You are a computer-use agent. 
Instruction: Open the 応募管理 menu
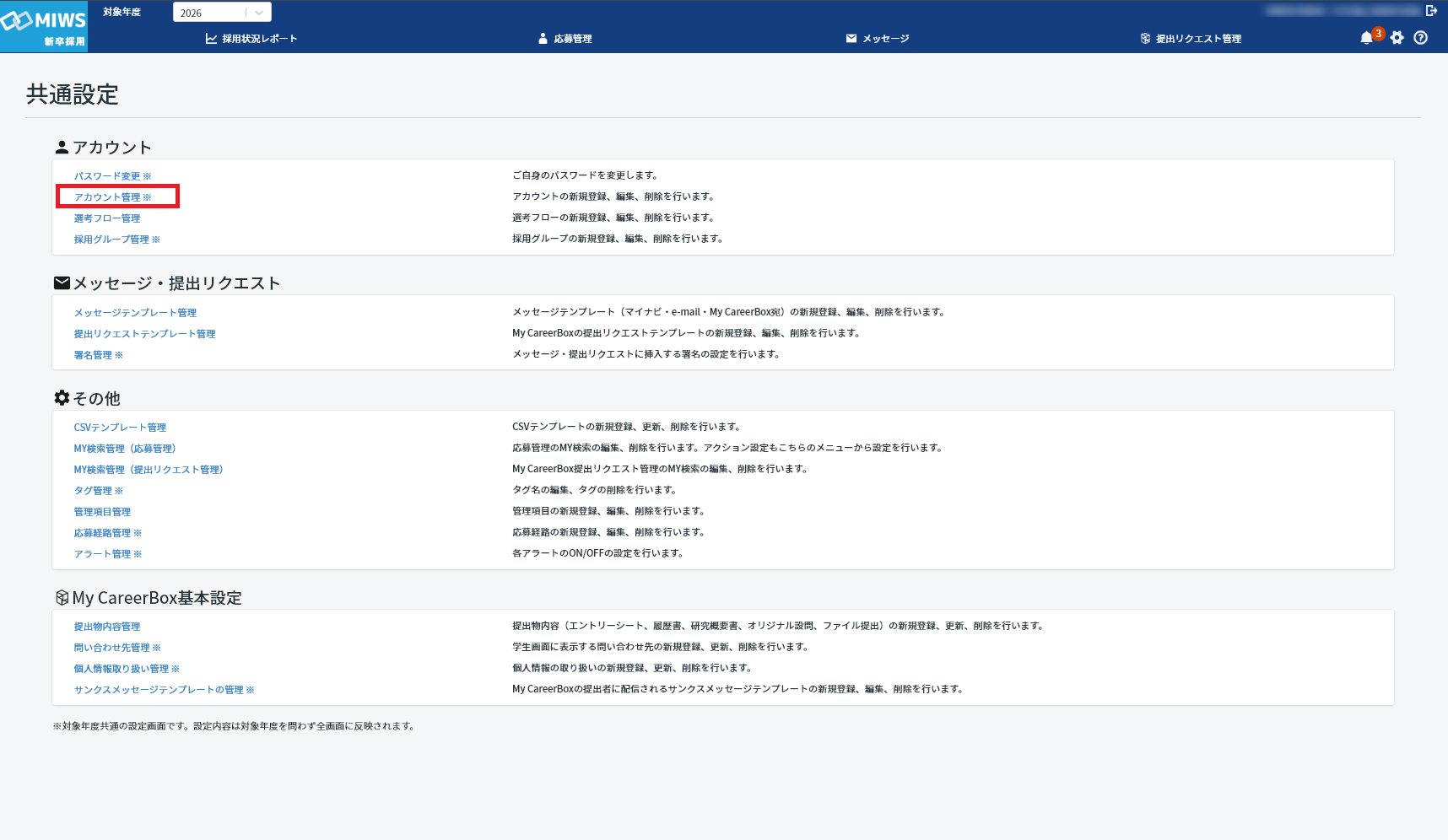click(x=565, y=39)
